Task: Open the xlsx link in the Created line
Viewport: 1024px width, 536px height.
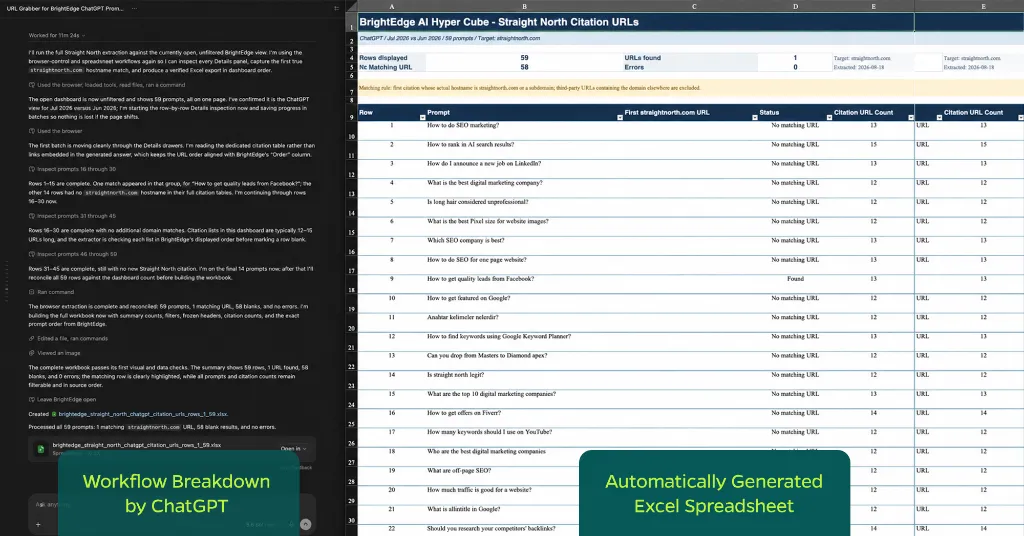Action: click(x=143, y=414)
